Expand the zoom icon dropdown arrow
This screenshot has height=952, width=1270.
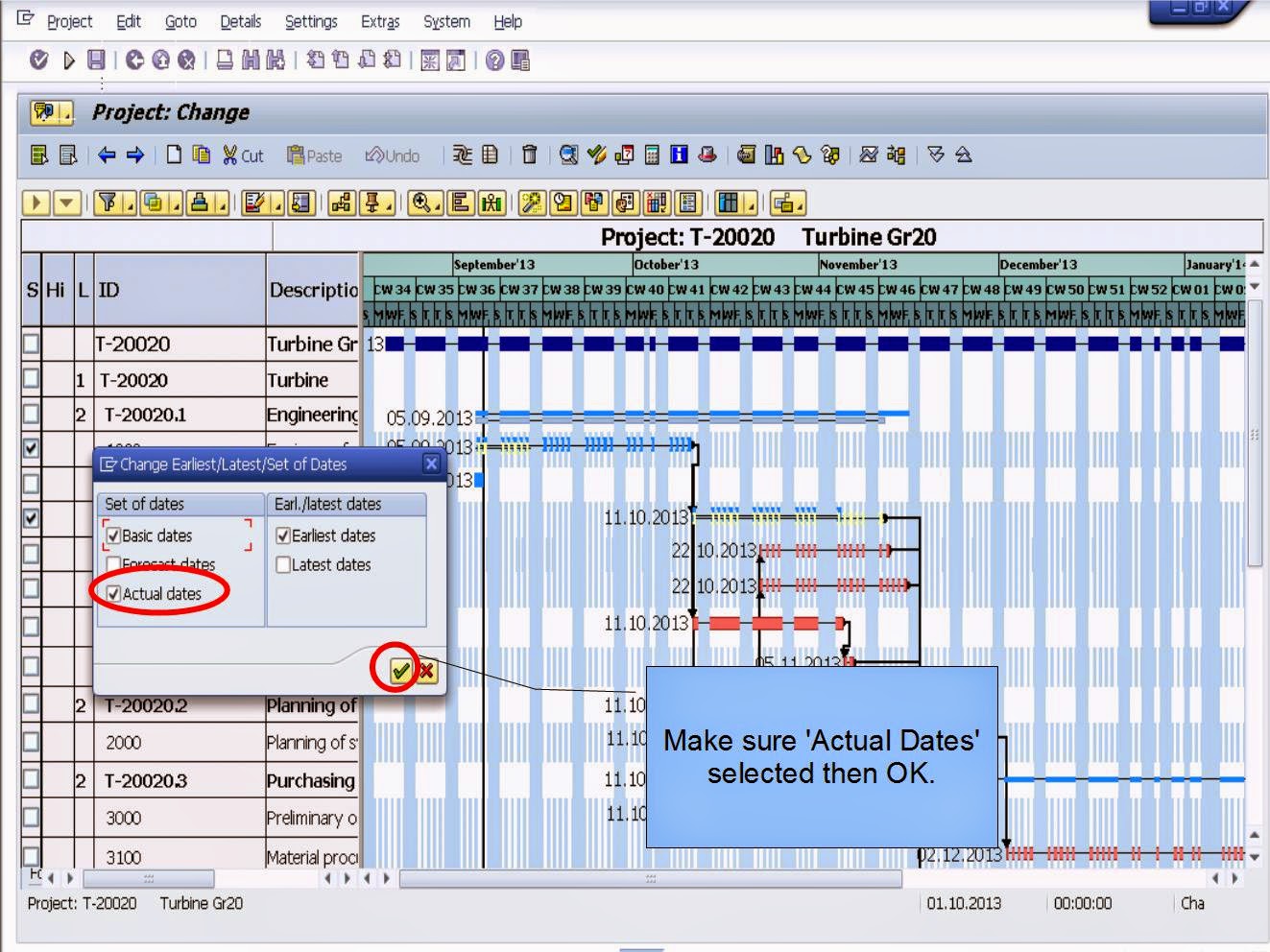(x=438, y=207)
